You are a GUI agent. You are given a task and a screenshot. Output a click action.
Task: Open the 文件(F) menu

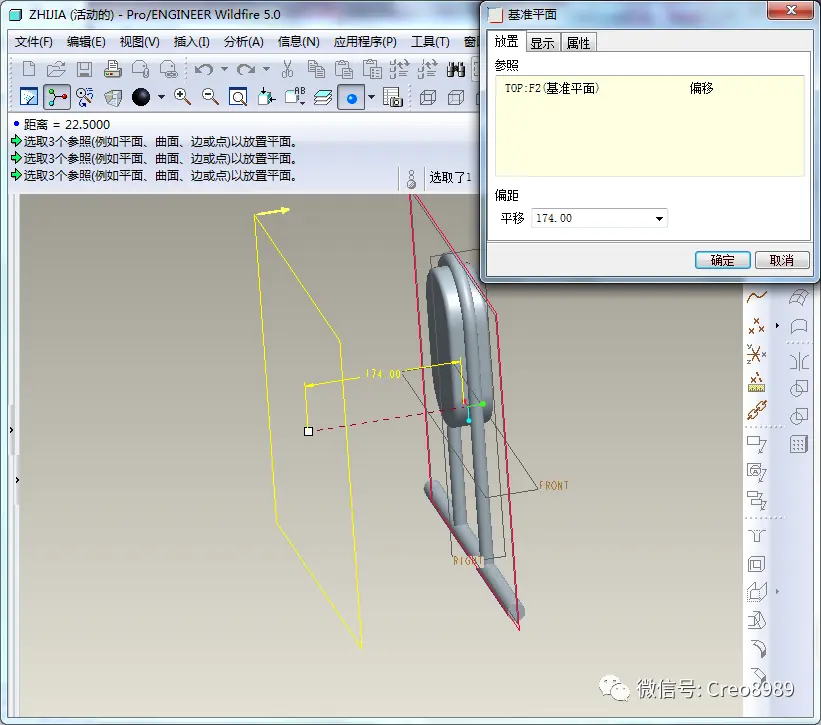tap(34, 42)
